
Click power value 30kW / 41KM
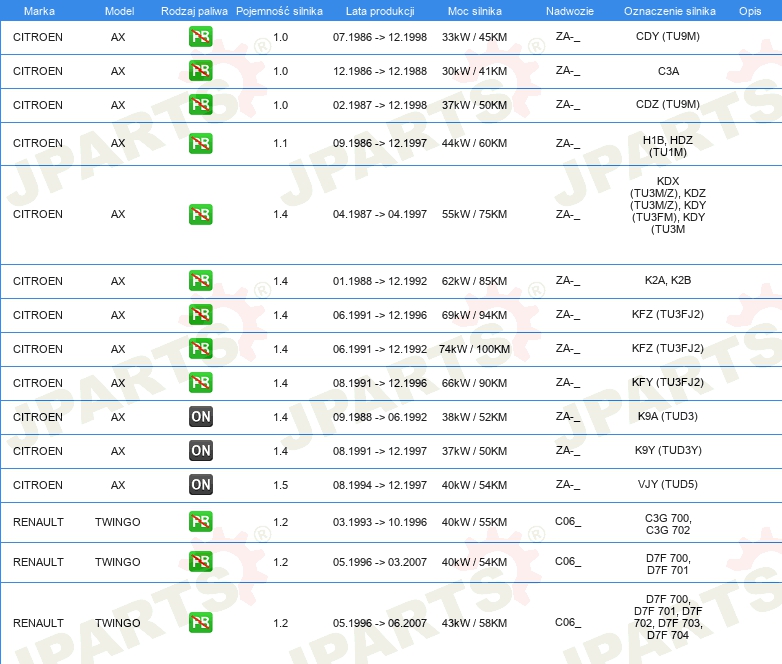point(474,71)
